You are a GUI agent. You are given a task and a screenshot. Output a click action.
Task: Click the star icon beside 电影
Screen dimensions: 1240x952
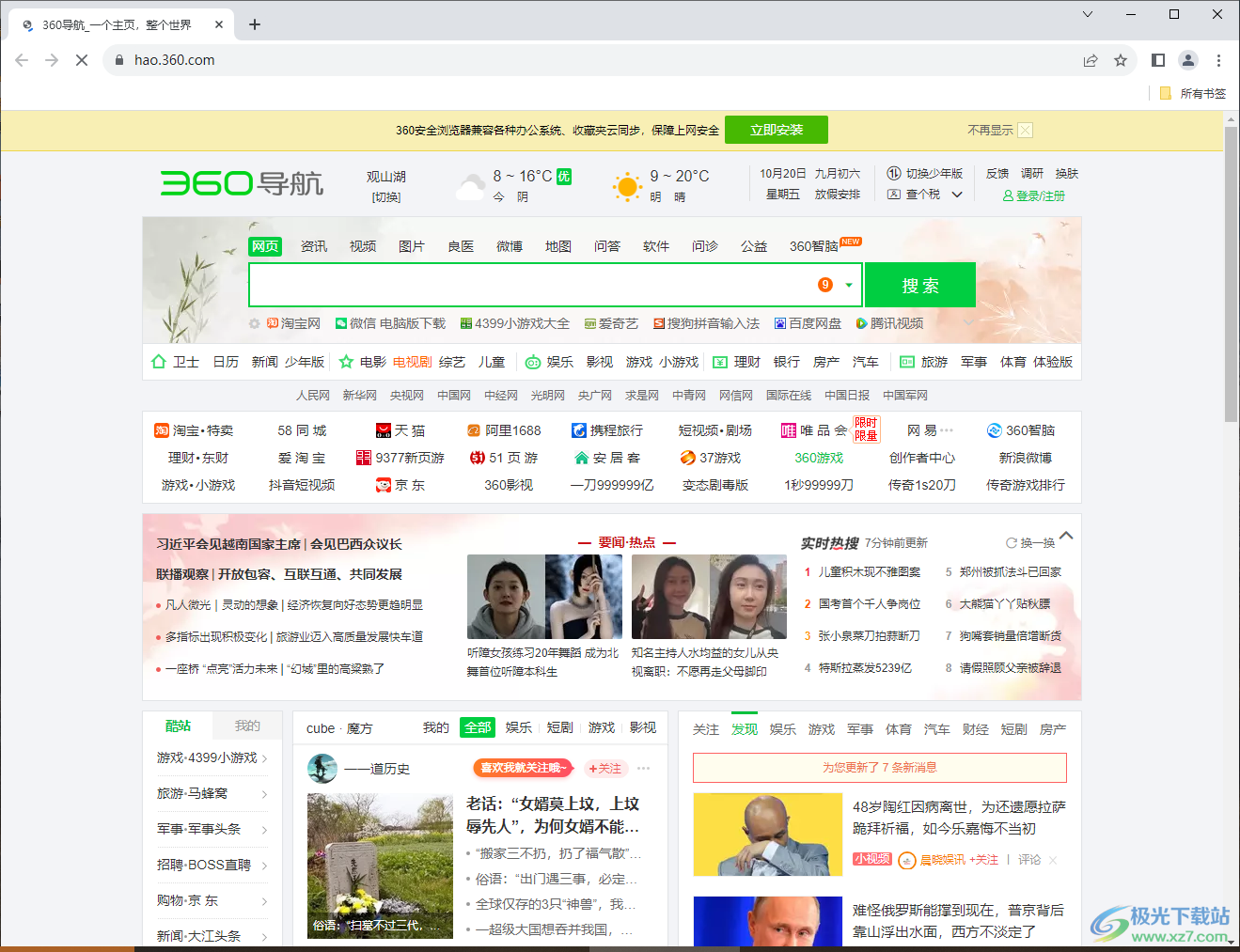click(x=346, y=362)
